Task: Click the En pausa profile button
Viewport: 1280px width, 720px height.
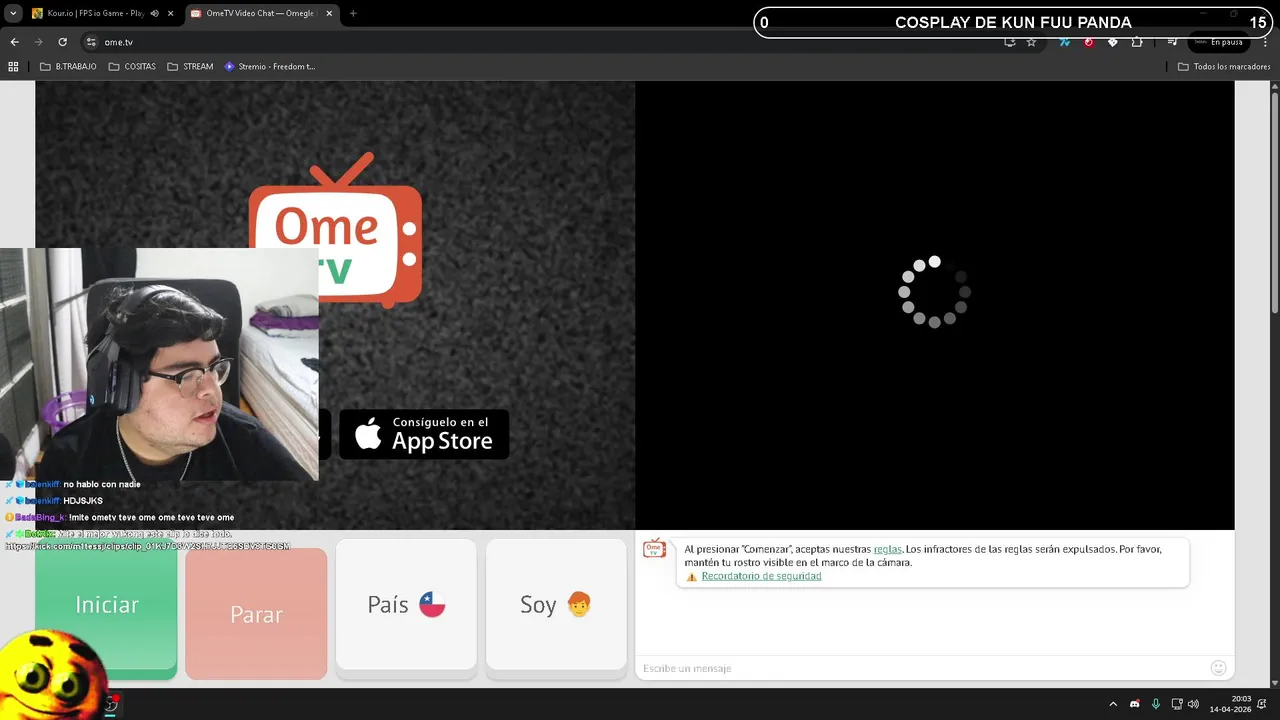Action: point(1219,42)
